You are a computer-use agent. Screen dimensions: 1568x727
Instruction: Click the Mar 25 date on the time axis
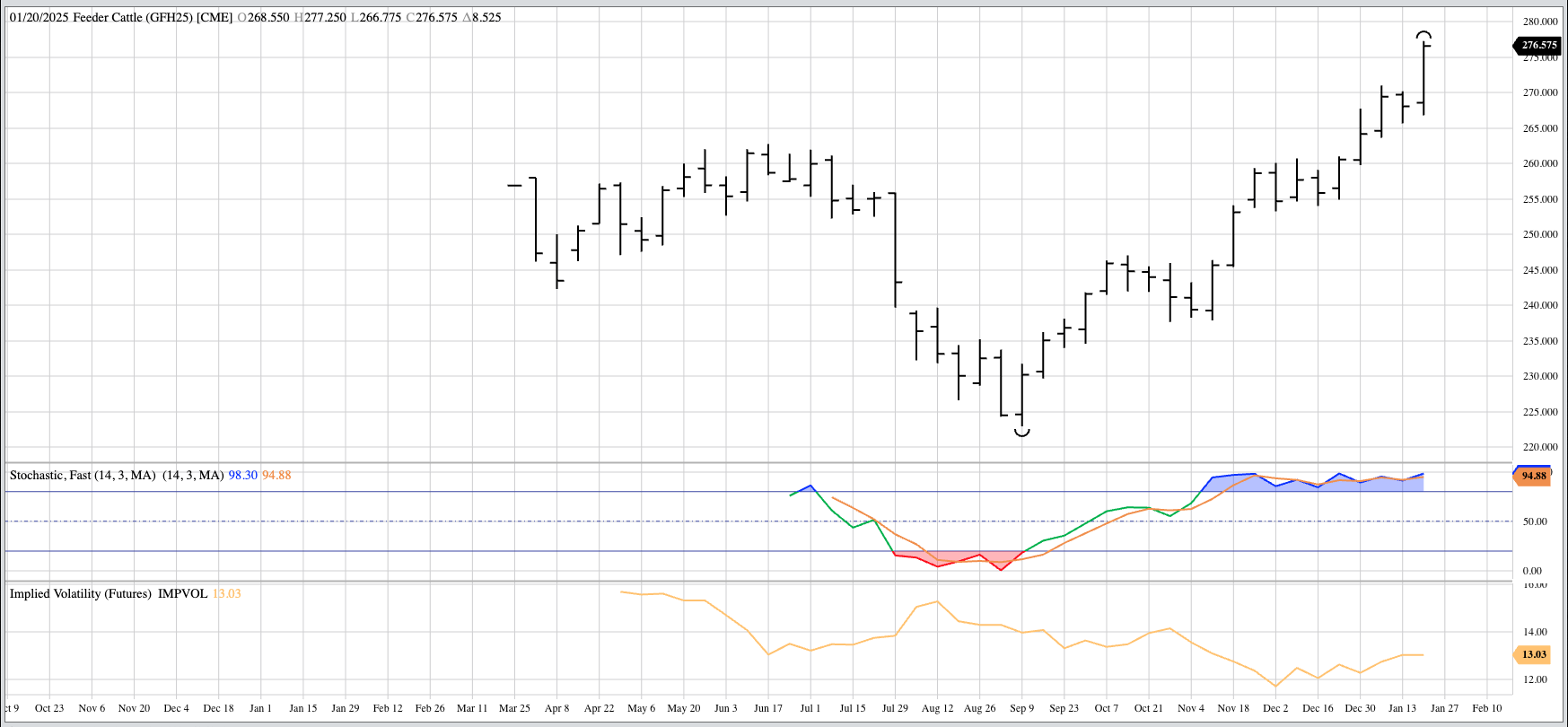514,708
